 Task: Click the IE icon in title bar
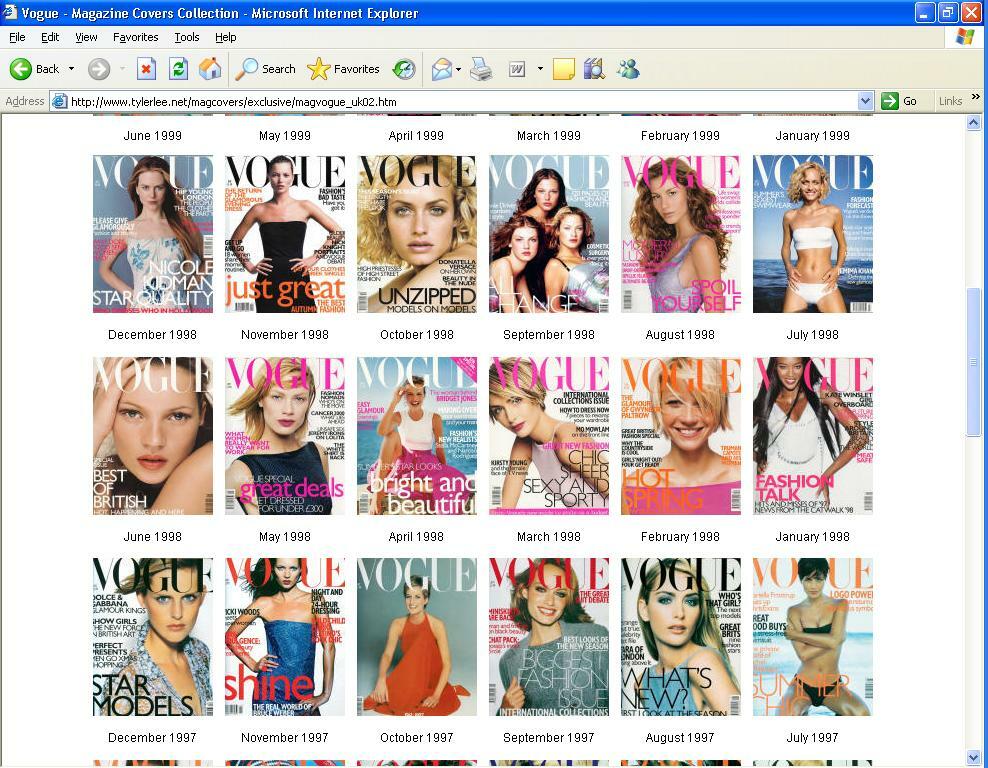click(x=10, y=13)
